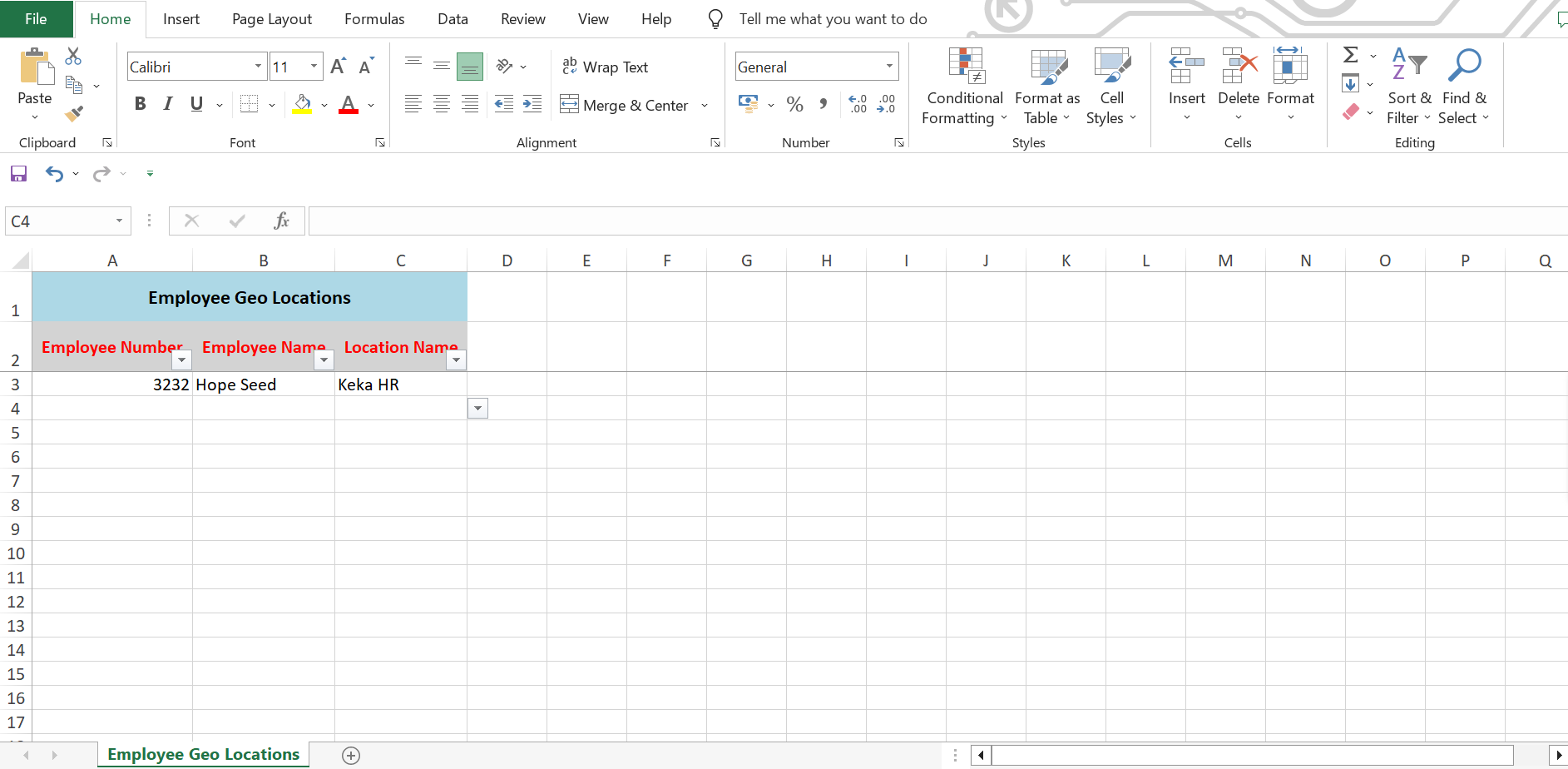This screenshot has height=769, width=1568.
Task: Expand the Number Format General dropdown
Action: click(x=889, y=67)
